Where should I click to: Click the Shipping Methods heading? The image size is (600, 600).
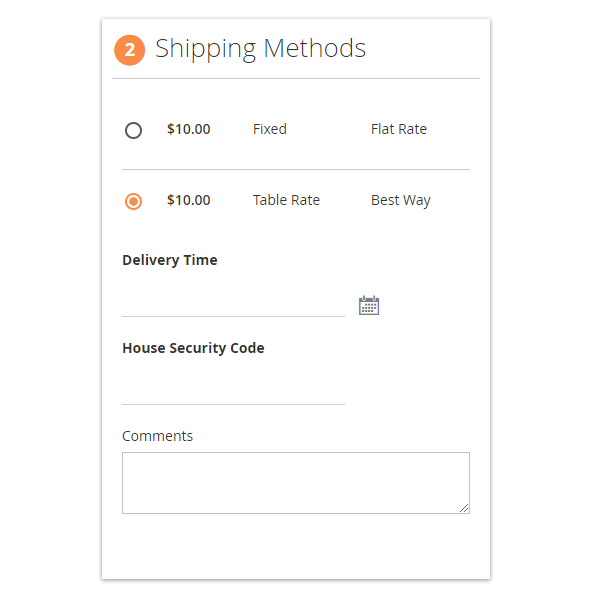pyautogui.click(x=260, y=48)
